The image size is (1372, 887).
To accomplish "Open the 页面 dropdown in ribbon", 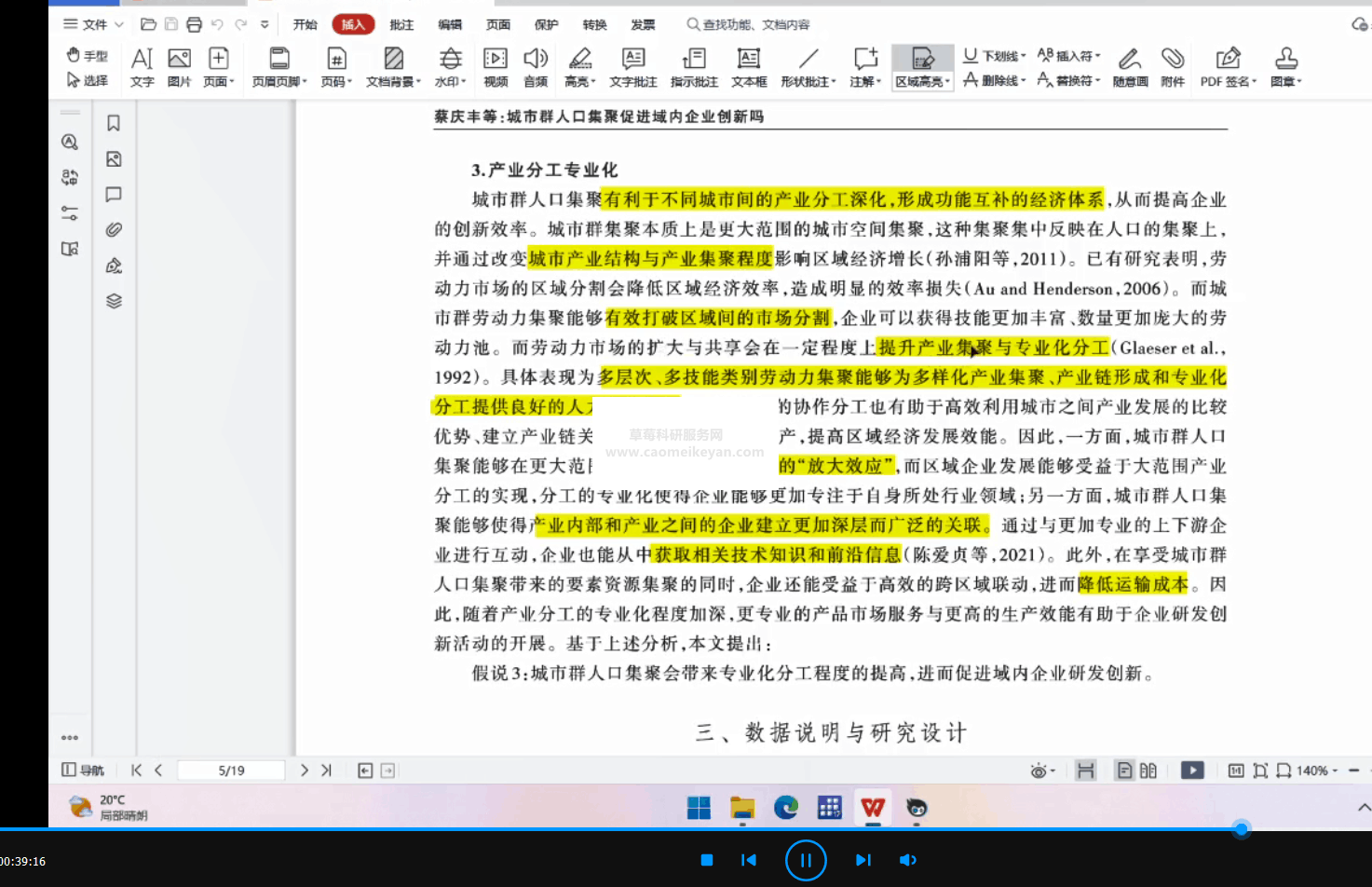I will pos(219,68).
